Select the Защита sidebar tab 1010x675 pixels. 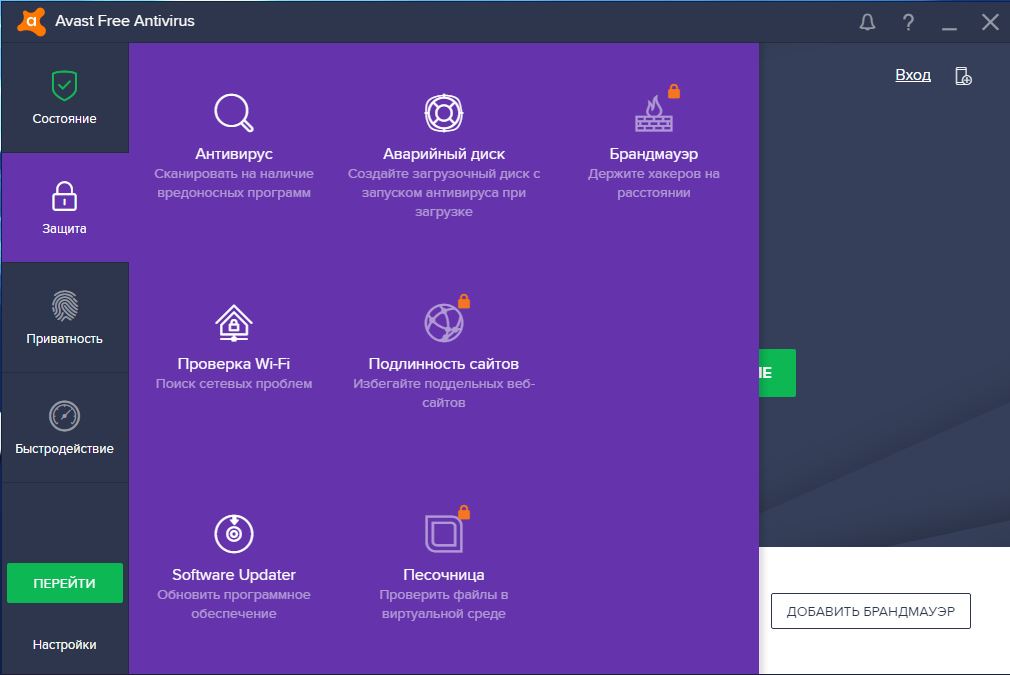64,208
